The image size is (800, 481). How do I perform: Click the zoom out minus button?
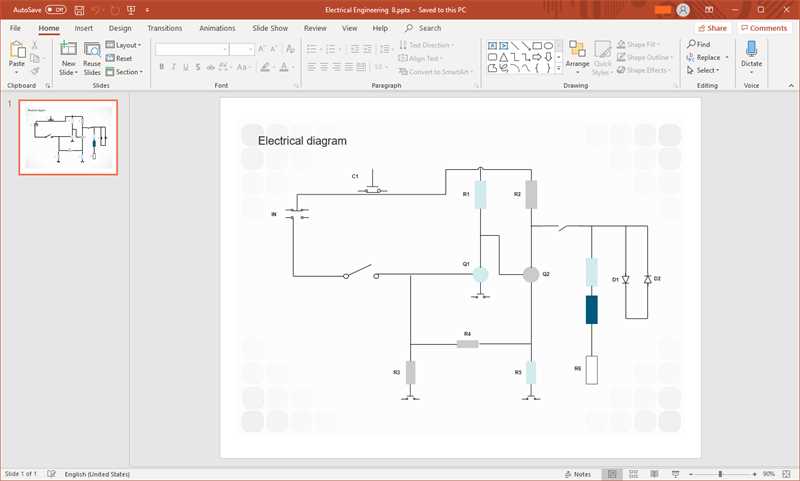tap(691, 474)
